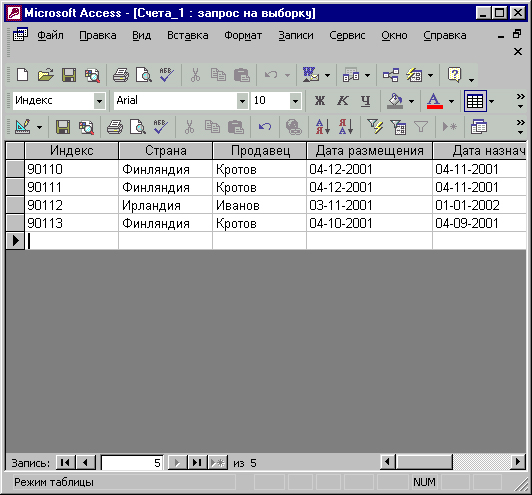Sort ascending with the А-Я icon

point(323,127)
